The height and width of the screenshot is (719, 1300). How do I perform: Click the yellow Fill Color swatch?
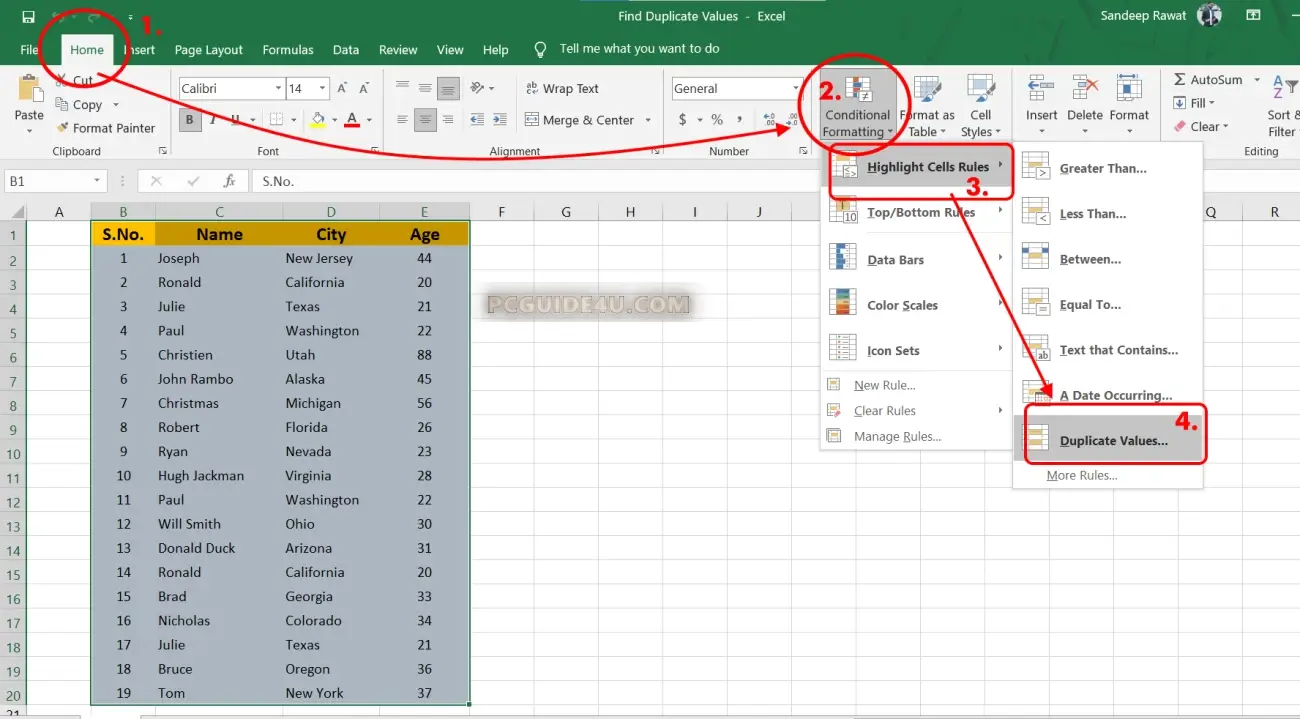pos(318,120)
